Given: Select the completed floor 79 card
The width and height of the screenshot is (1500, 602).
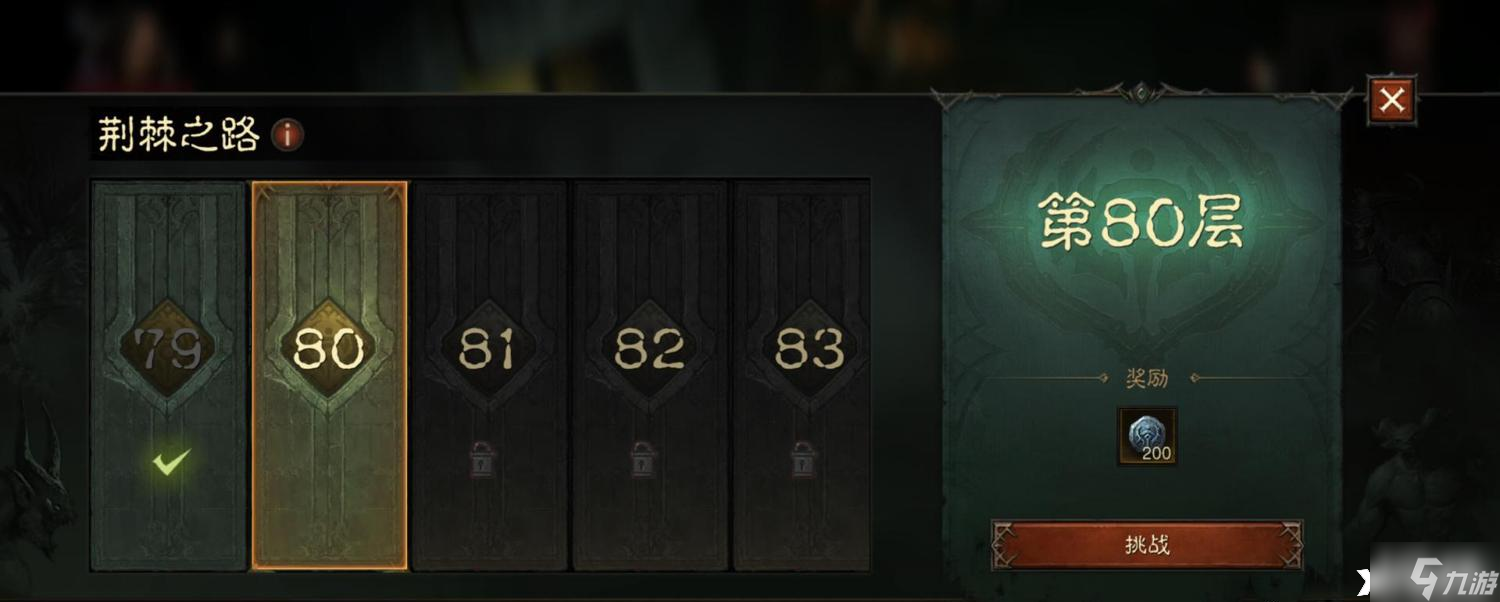Looking at the screenshot, I should (x=169, y=375).
